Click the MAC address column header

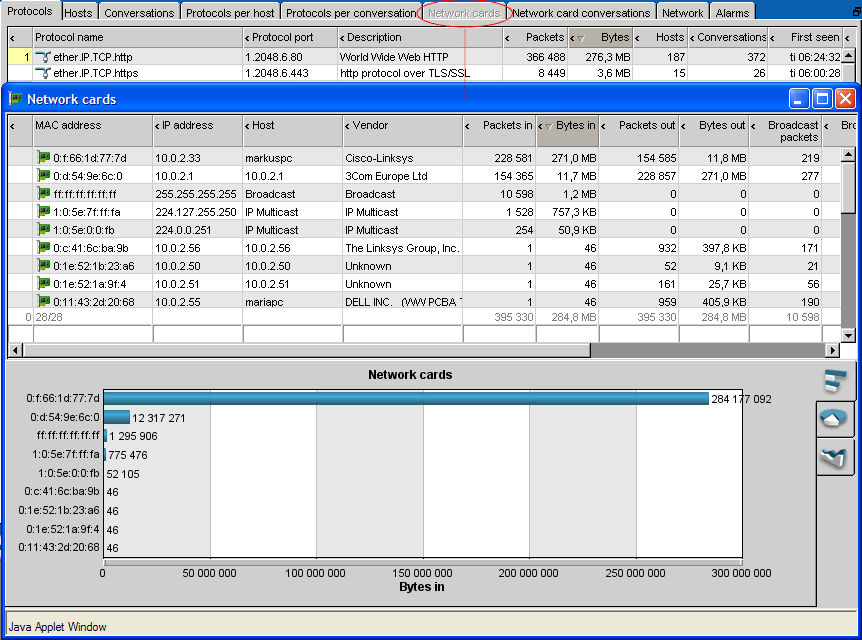[x=68, y=125]
